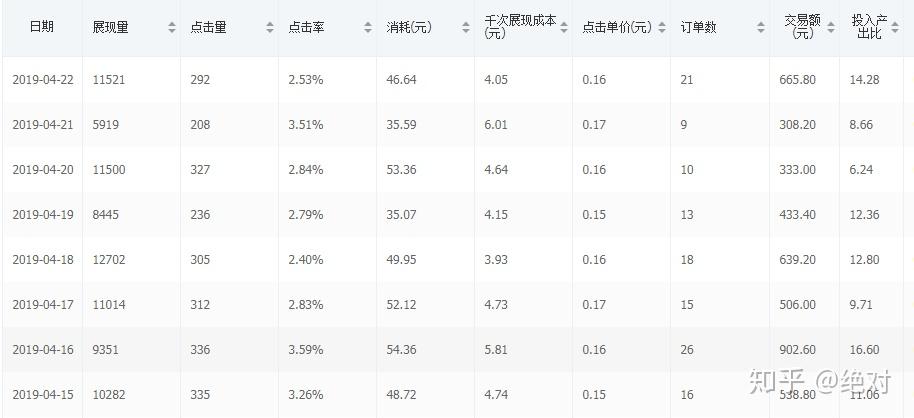This screenshot has width=914, height=418.
Task: Sort by 订单数 using its sort arrows
Action: point(759,28)
